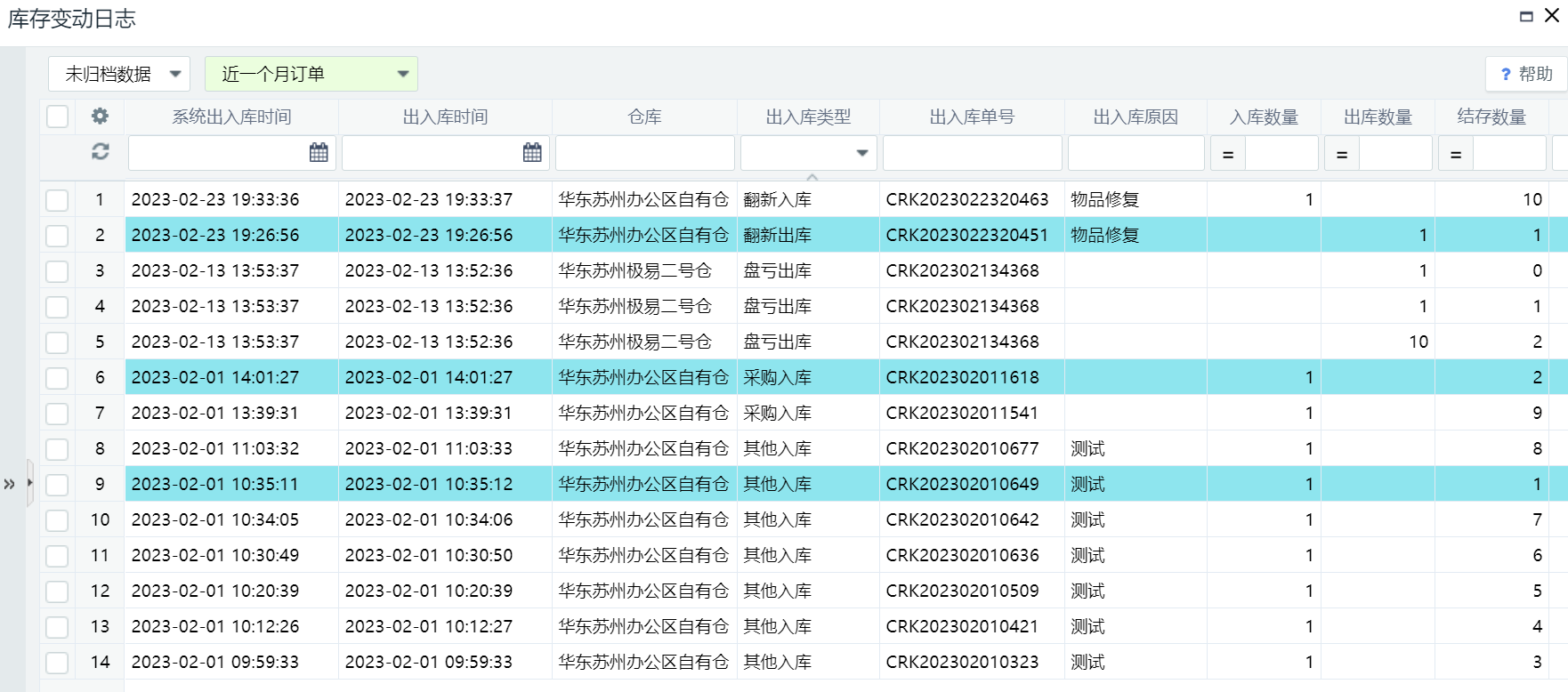
Task: Select row number 11
Action: pos(100,555)
